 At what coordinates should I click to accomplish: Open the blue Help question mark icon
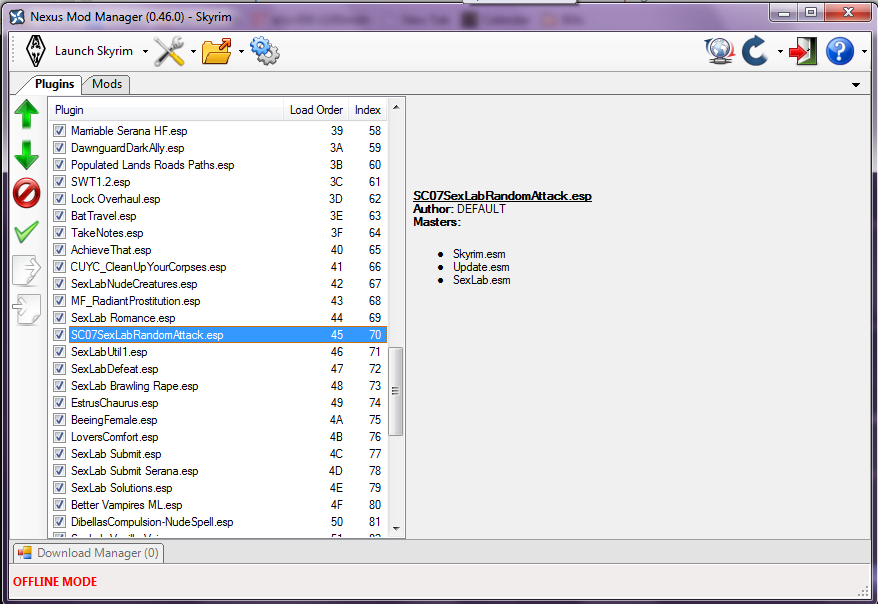point(840,51)
